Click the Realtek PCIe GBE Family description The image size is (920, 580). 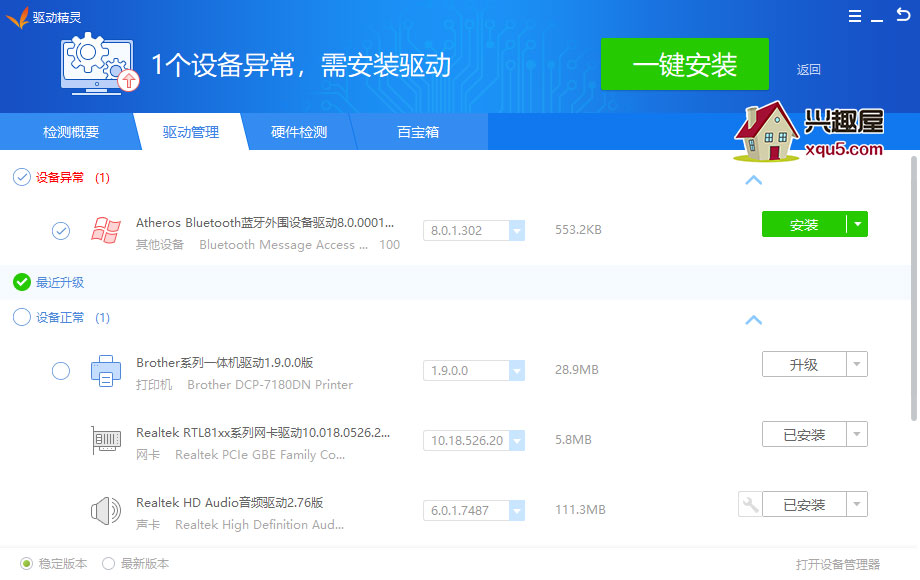(260, 454)
